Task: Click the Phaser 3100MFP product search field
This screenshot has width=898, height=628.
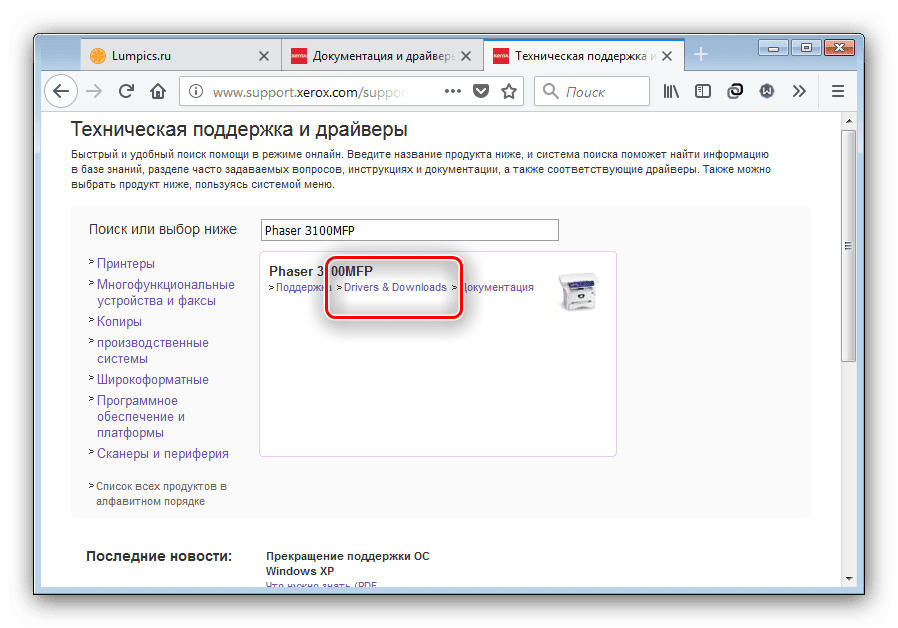Action: pyautogui.click(x=409, y=230)
